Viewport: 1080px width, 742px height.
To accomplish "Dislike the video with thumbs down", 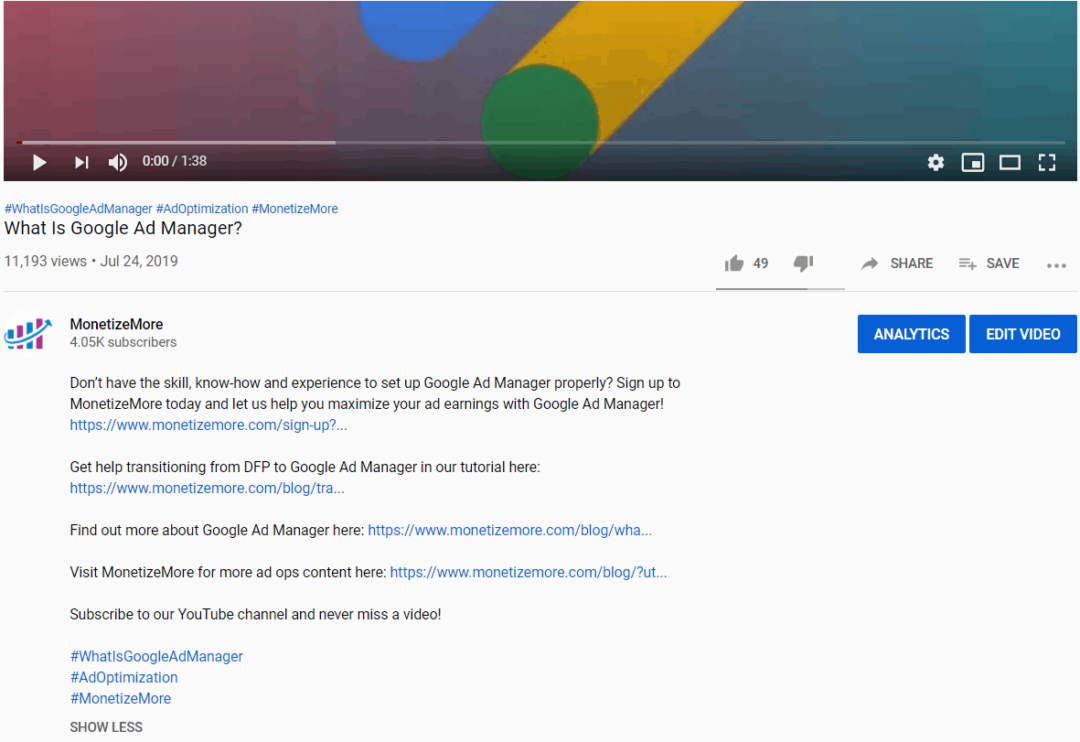I will coord(803,263).
